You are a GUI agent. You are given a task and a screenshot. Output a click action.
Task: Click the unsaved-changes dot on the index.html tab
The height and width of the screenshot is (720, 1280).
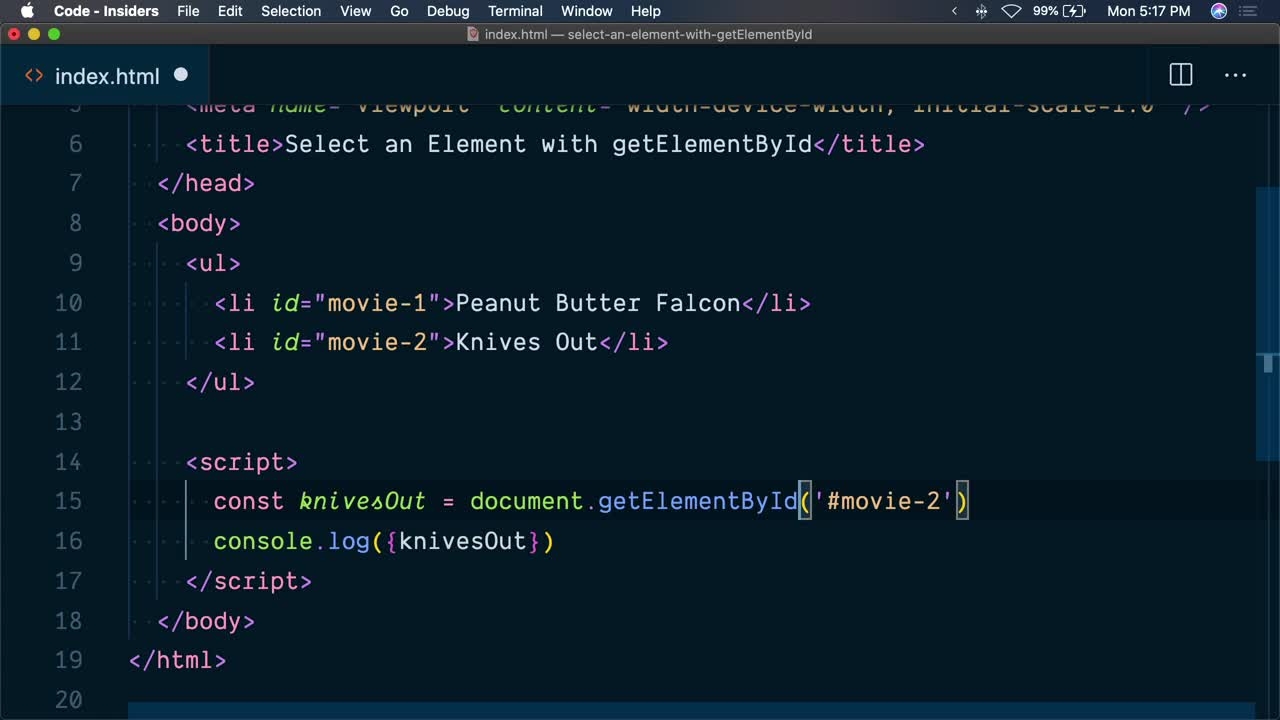click(x=181, y=75)
